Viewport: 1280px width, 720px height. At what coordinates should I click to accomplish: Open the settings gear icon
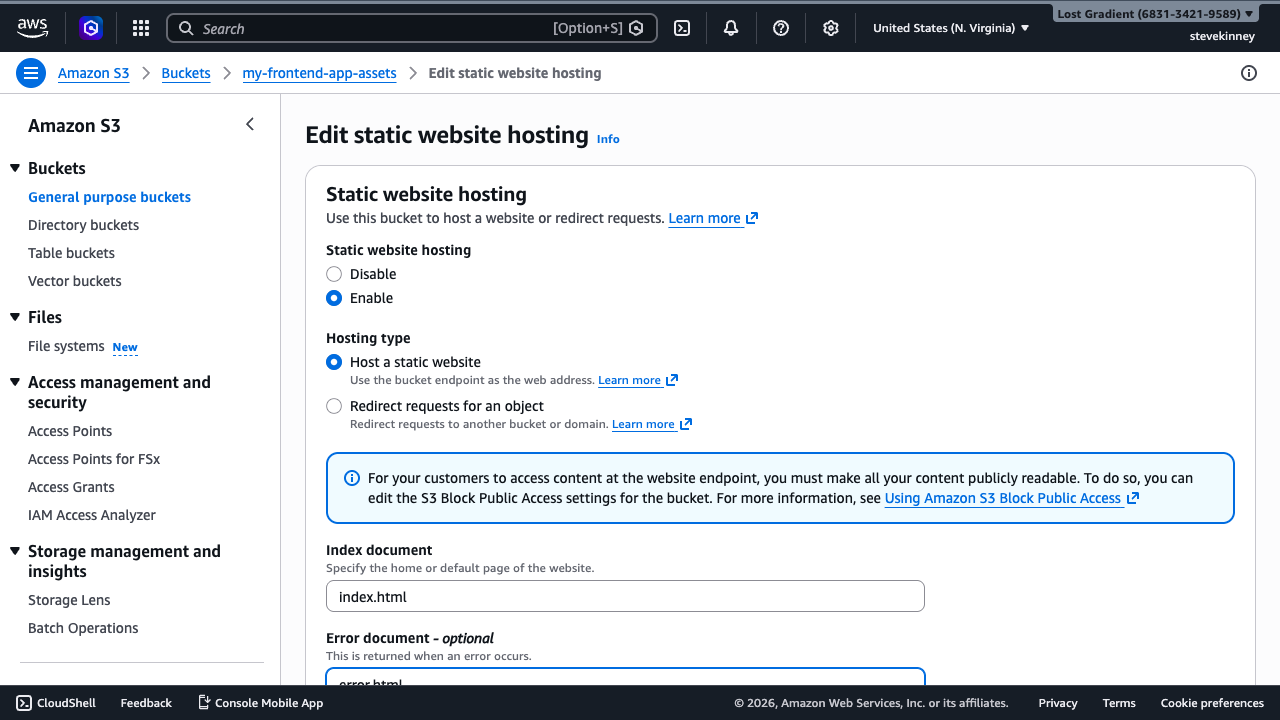[830, 28]
